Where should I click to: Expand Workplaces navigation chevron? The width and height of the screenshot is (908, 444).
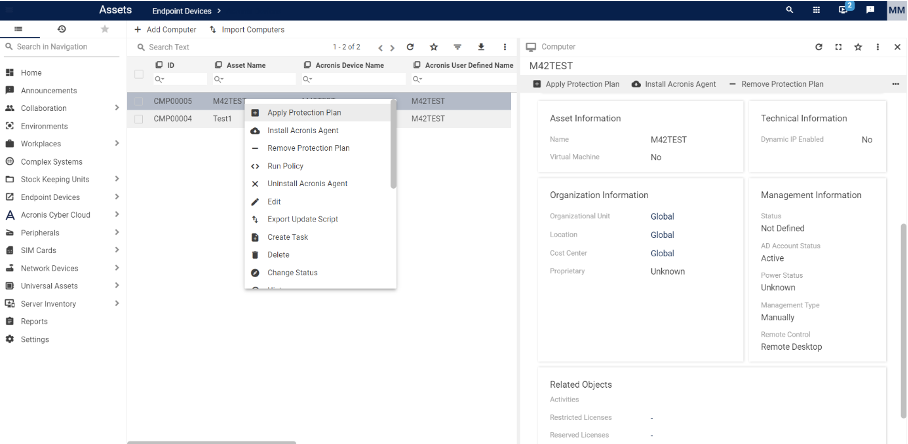tap(116, 143)
